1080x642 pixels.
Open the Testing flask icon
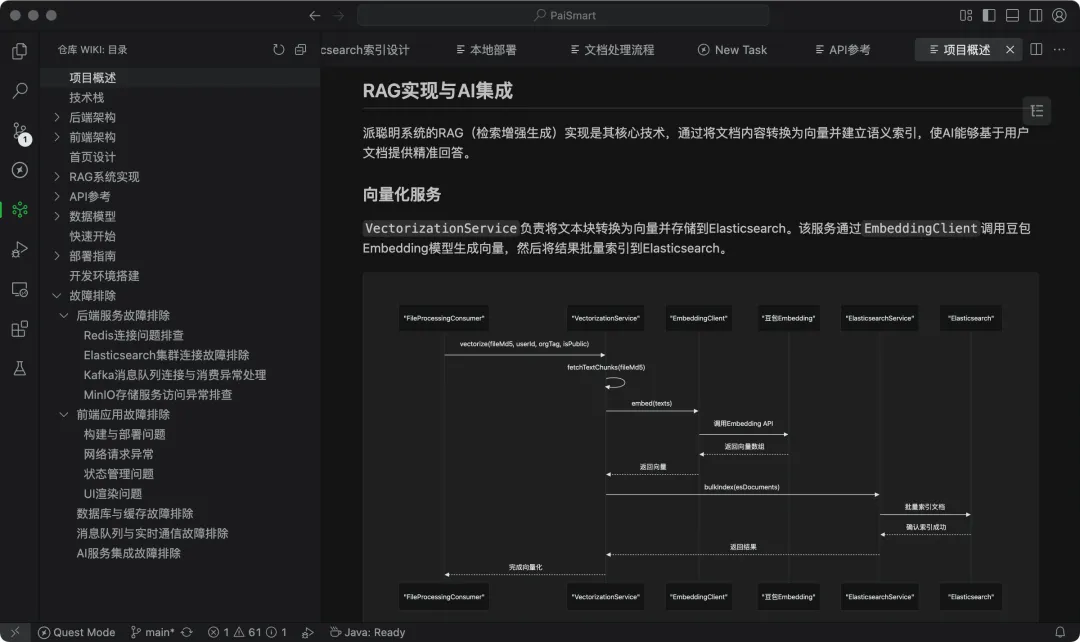coord(20,369)
